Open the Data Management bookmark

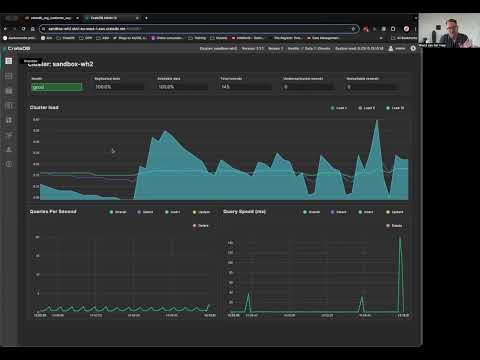[x=323, y=38]
